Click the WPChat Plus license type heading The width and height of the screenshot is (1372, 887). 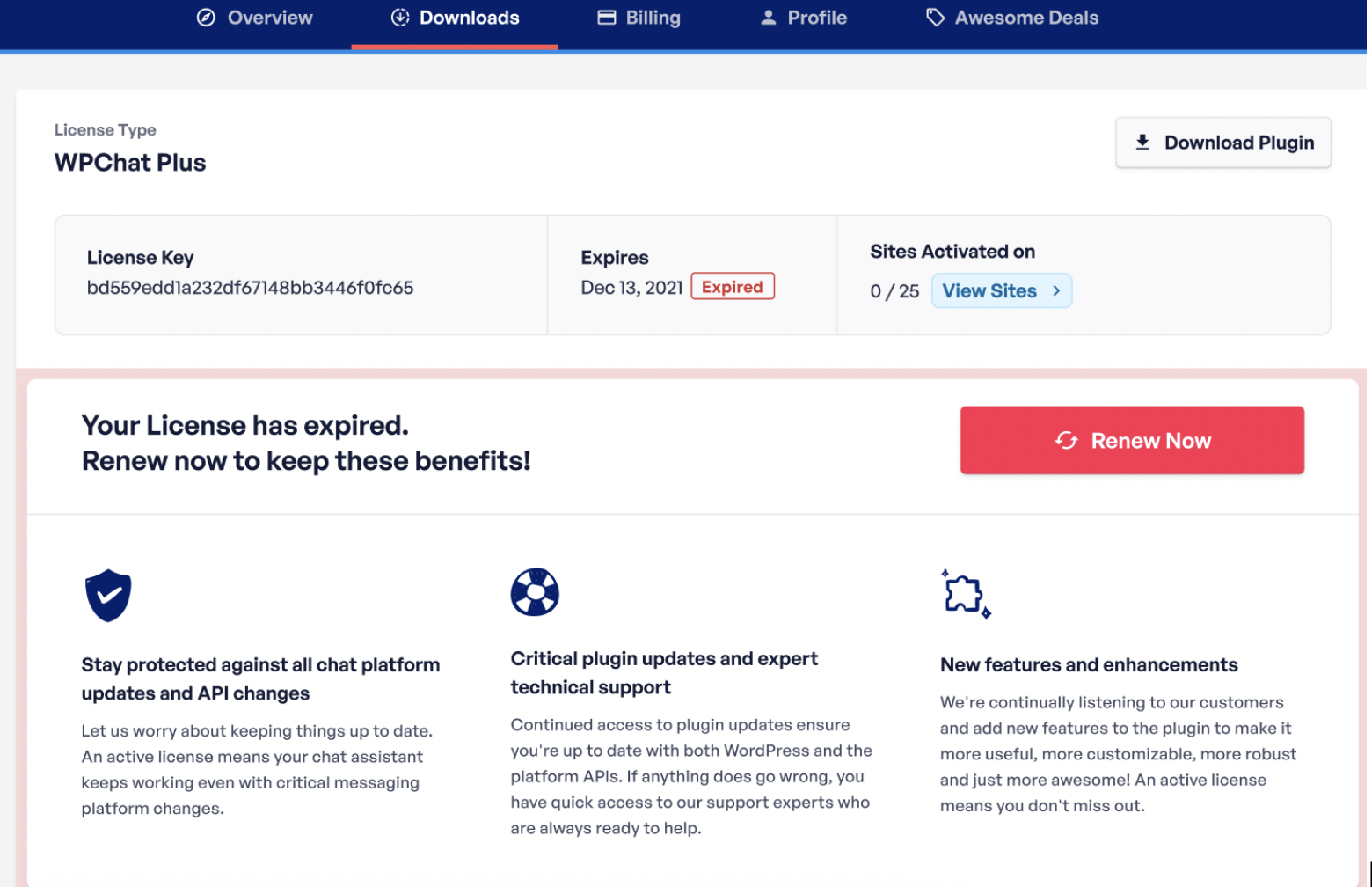(130, 163)
